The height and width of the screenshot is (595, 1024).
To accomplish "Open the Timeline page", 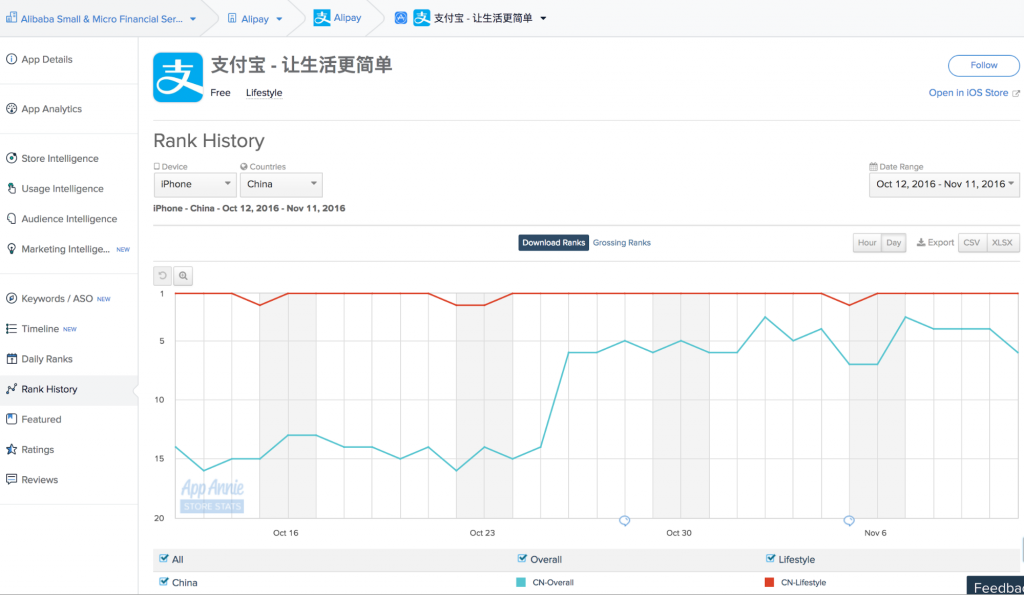I will point(40,329).
